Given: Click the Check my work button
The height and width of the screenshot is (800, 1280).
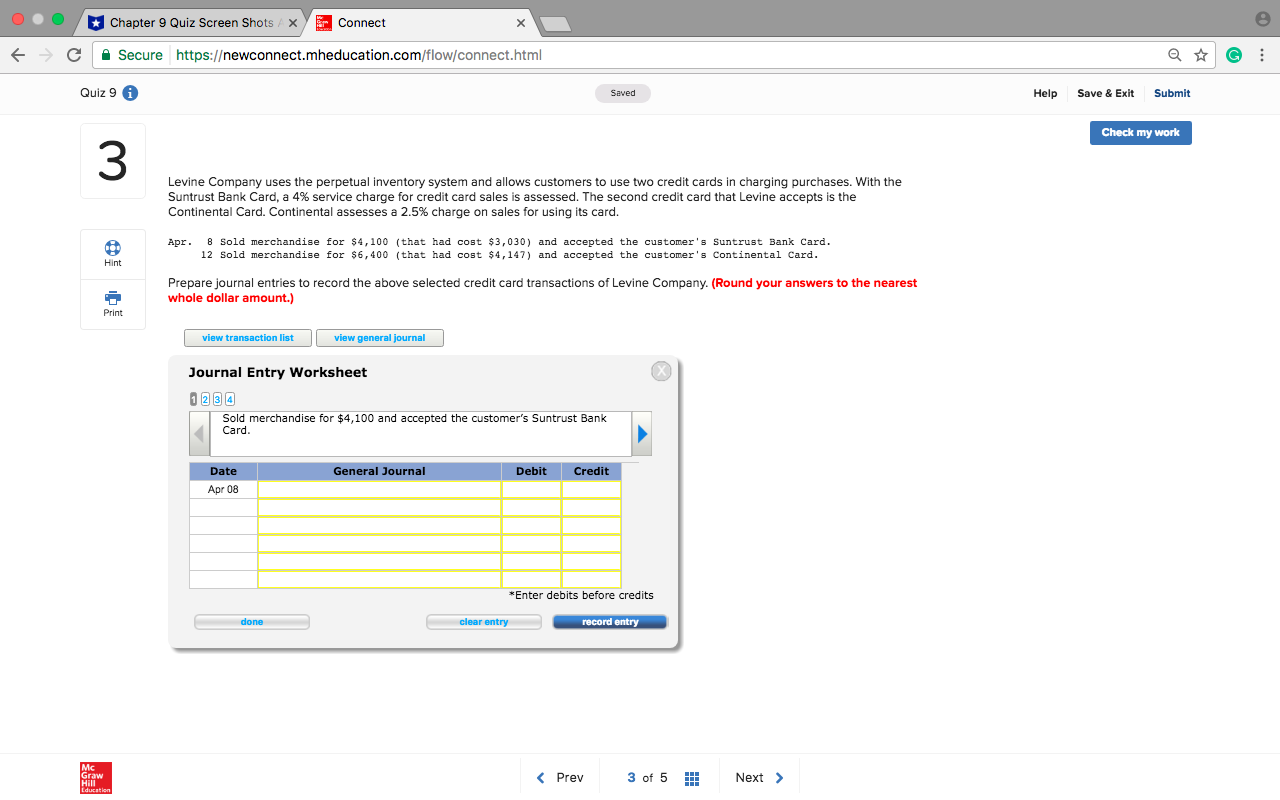Looking at the screenshot, I should pyautogui.click(x=1140, y=132).
